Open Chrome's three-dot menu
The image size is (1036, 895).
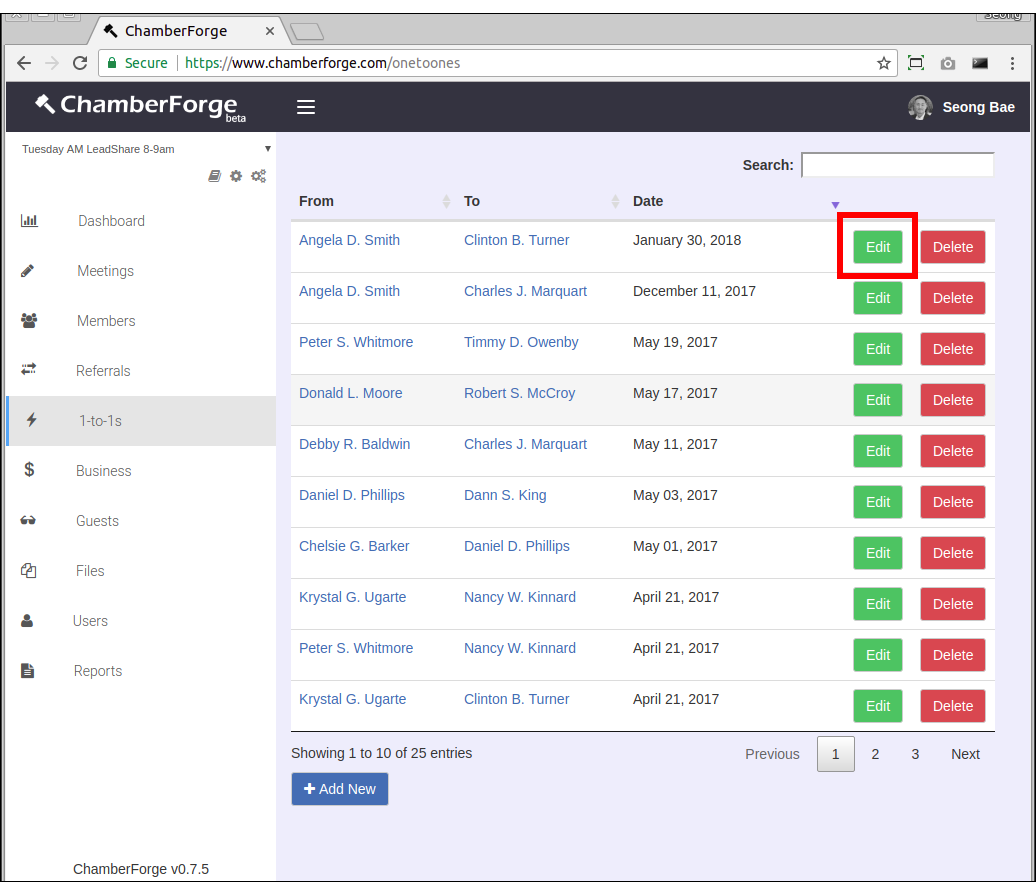click(x=1013, y=63)
